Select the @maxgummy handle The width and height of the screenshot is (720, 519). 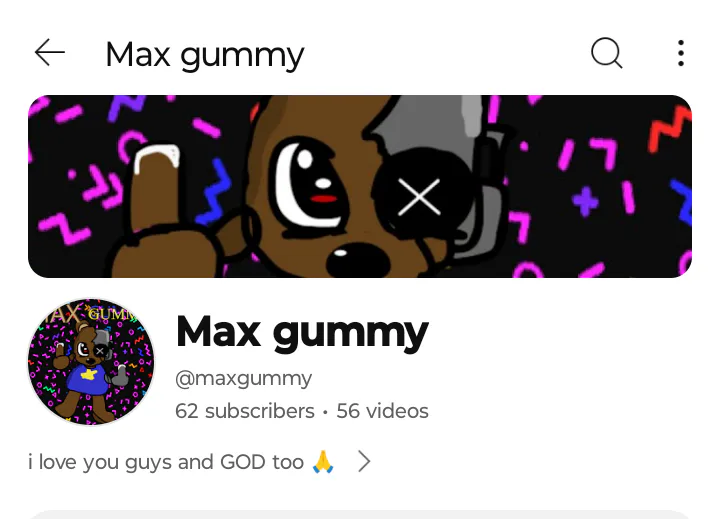243,379
